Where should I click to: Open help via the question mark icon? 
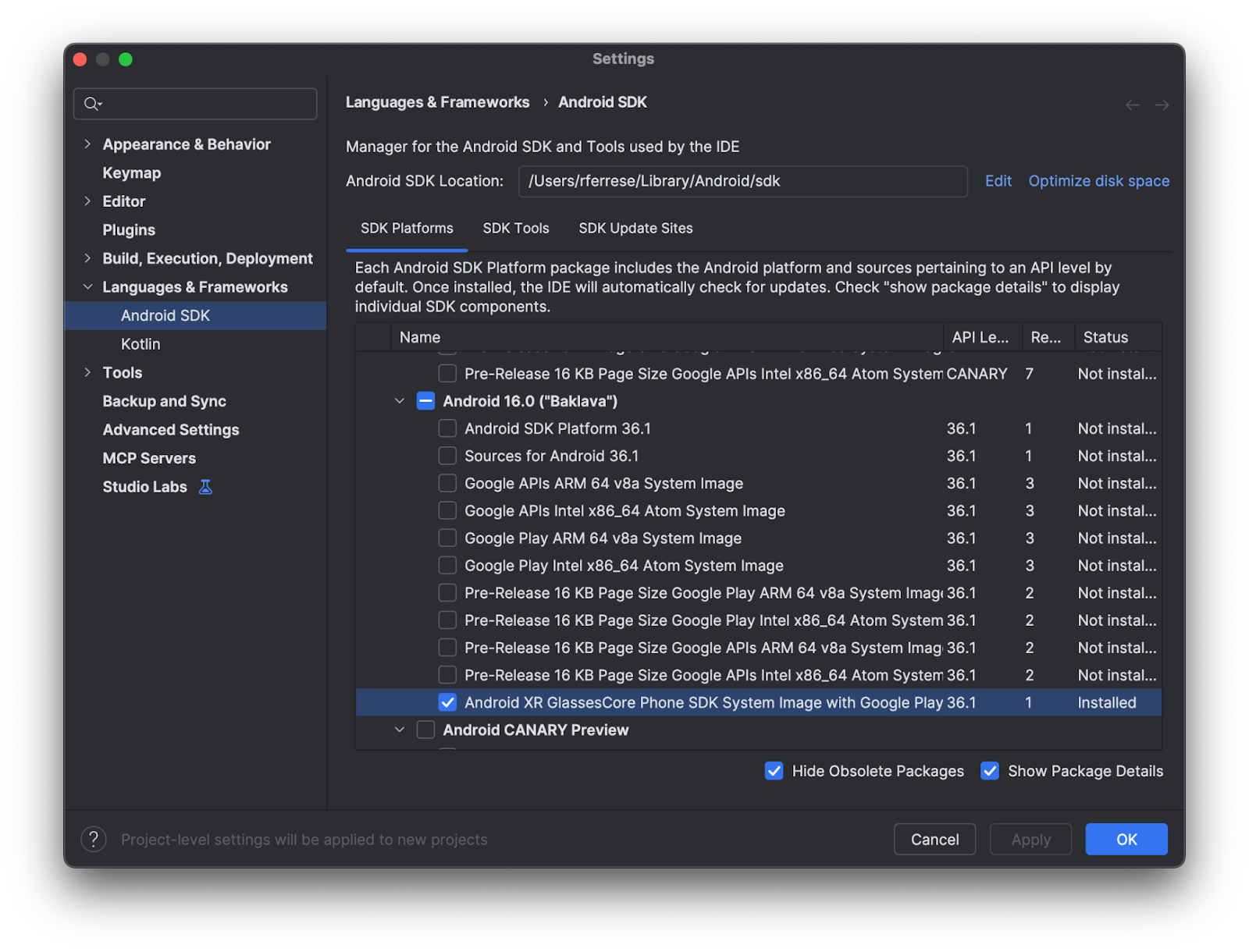point(94,840)
